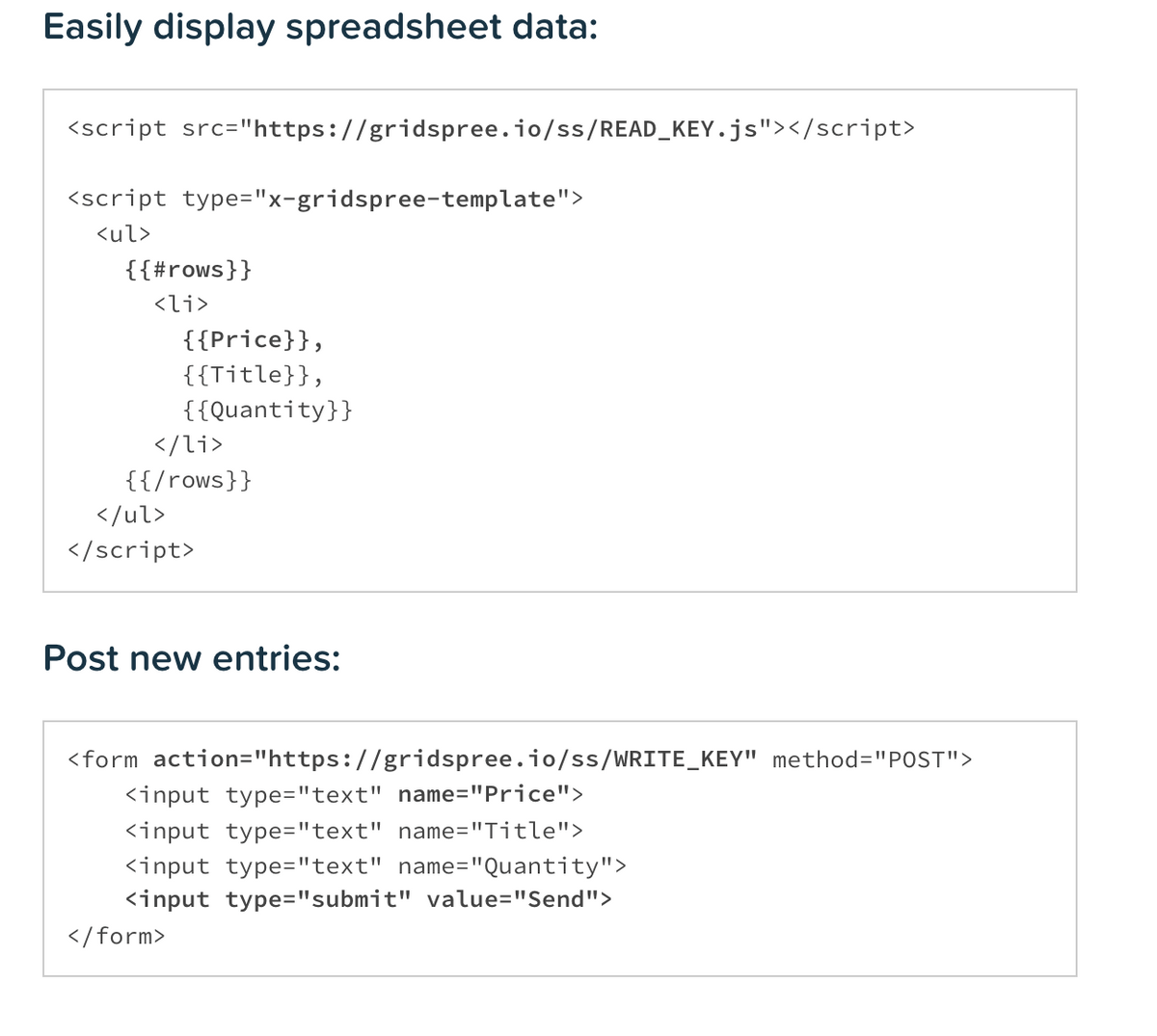The width and height of the screenshot is (1157, 1036).
Task: Click the form action WRITE_KEY URL
Action: click(508, 759)
